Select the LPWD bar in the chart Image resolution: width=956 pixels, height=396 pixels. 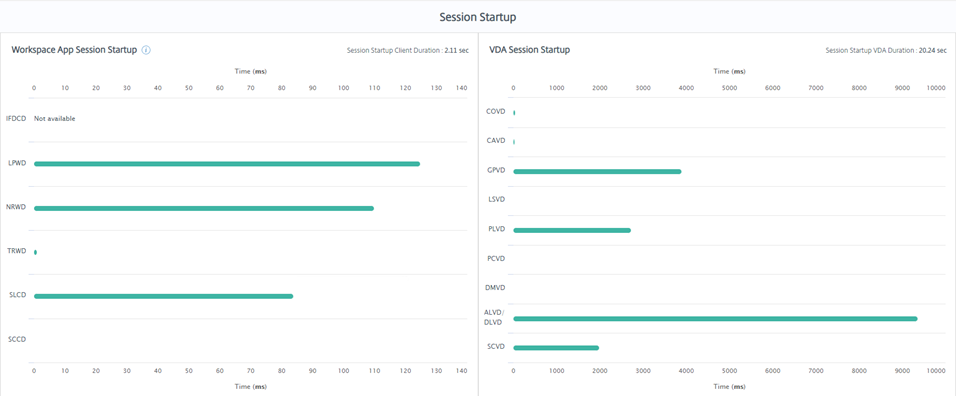[x=227, y=164]
